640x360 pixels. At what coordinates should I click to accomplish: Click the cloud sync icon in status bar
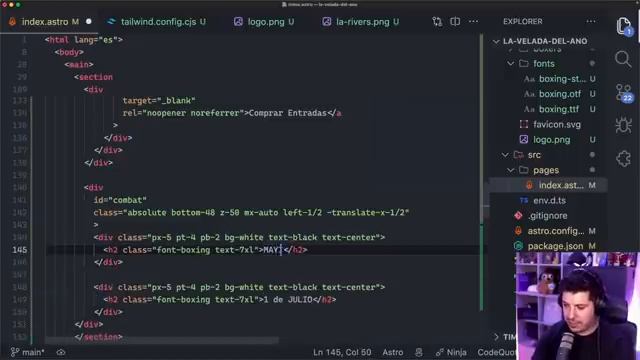click(61, 352)
